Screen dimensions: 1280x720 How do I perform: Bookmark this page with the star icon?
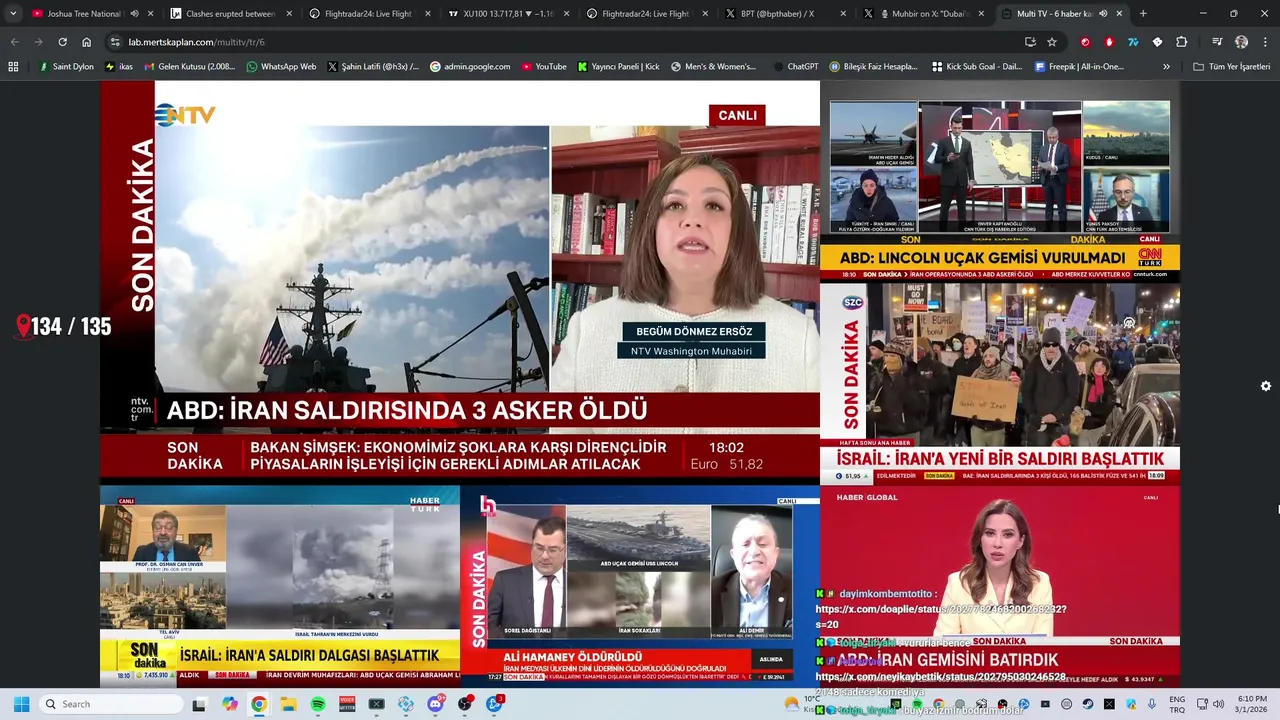click(x=1052, y=42)
